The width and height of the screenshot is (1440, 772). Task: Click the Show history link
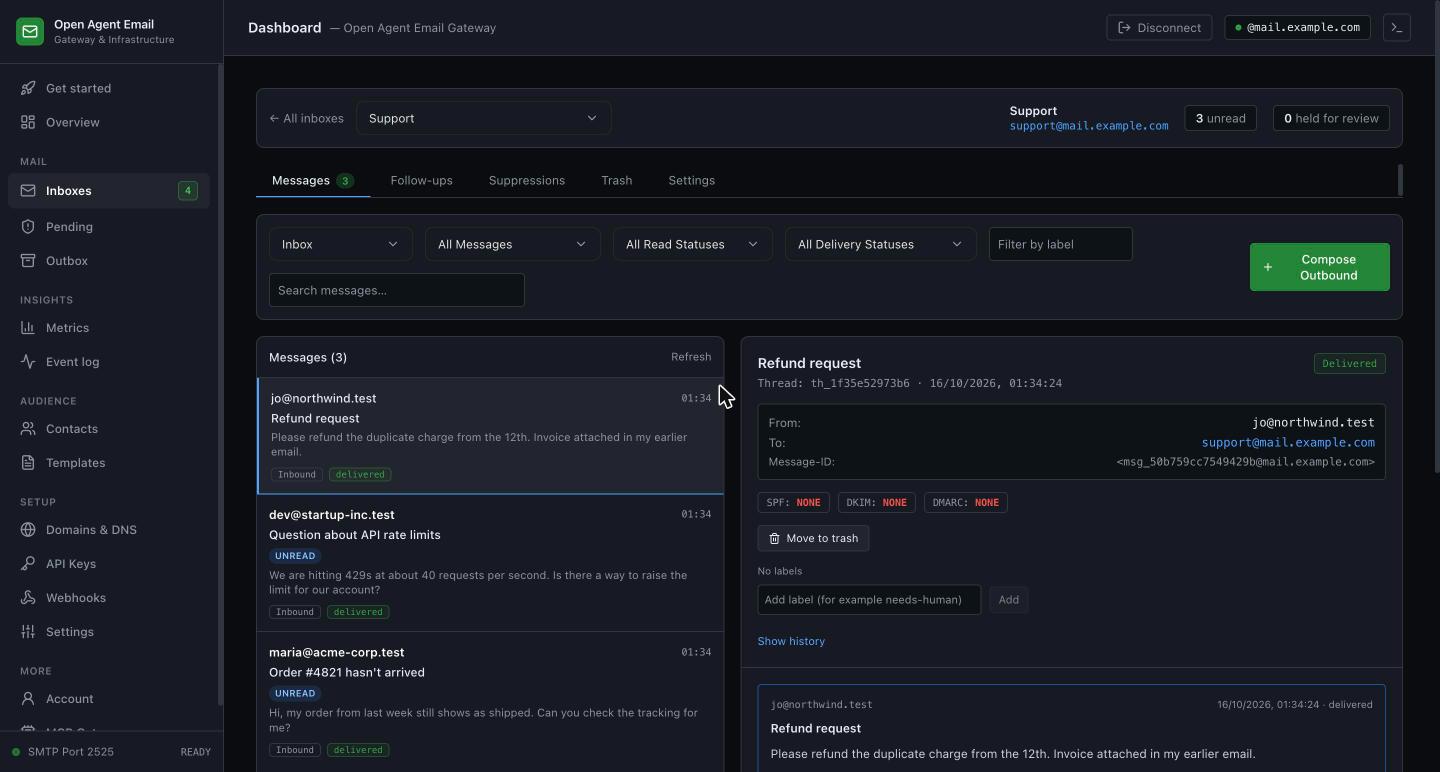[x=791, y=641]
